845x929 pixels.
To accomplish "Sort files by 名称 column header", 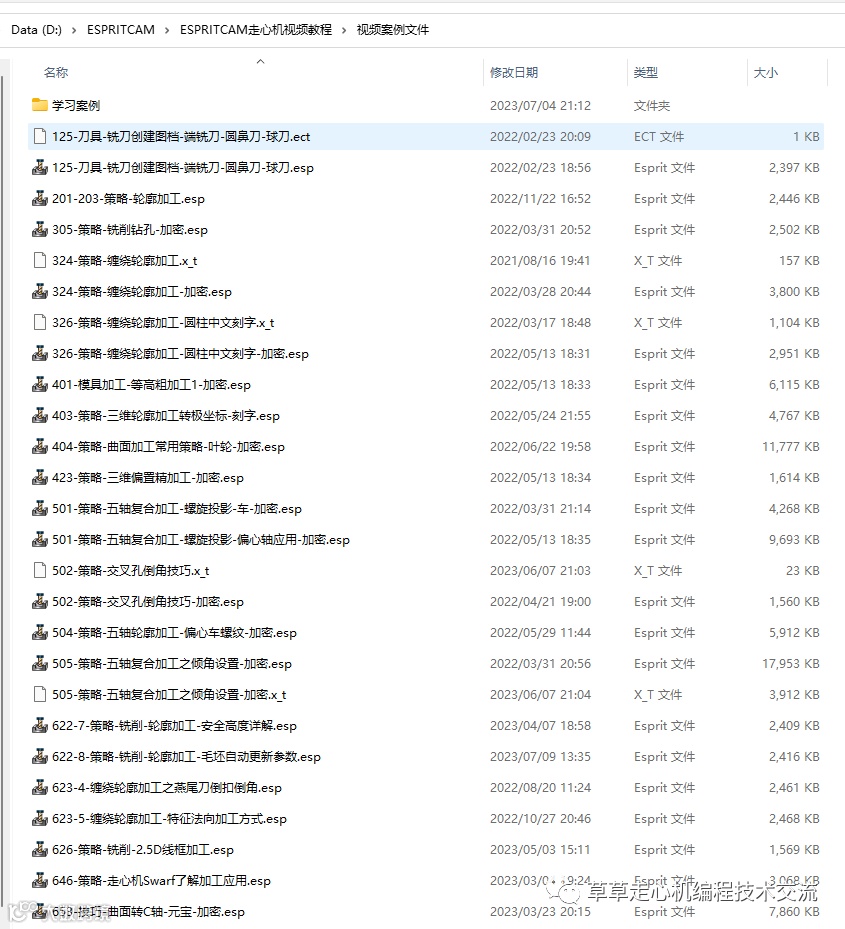I will pos(56,72).
